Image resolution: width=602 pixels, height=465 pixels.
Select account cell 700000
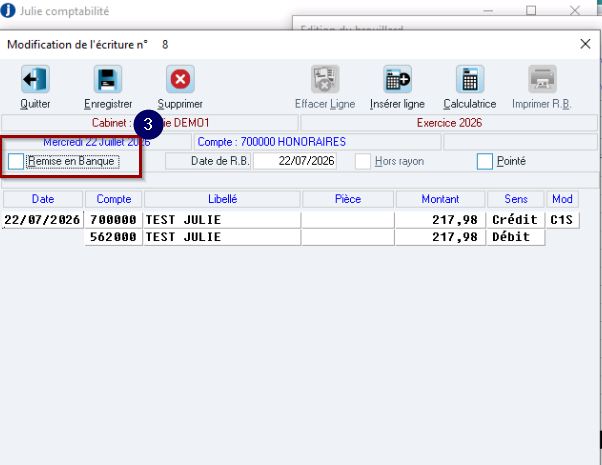point(113,220)
